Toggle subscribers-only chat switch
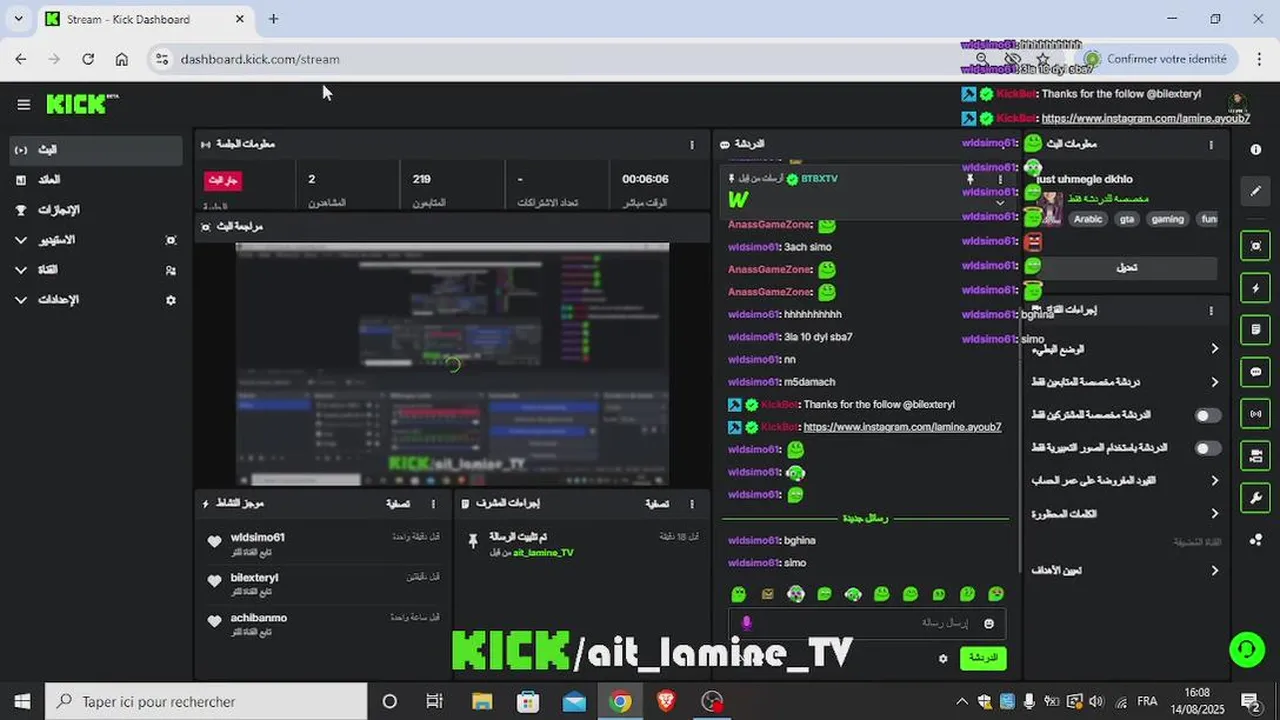1280x720 pixels. pos(1208,415)
